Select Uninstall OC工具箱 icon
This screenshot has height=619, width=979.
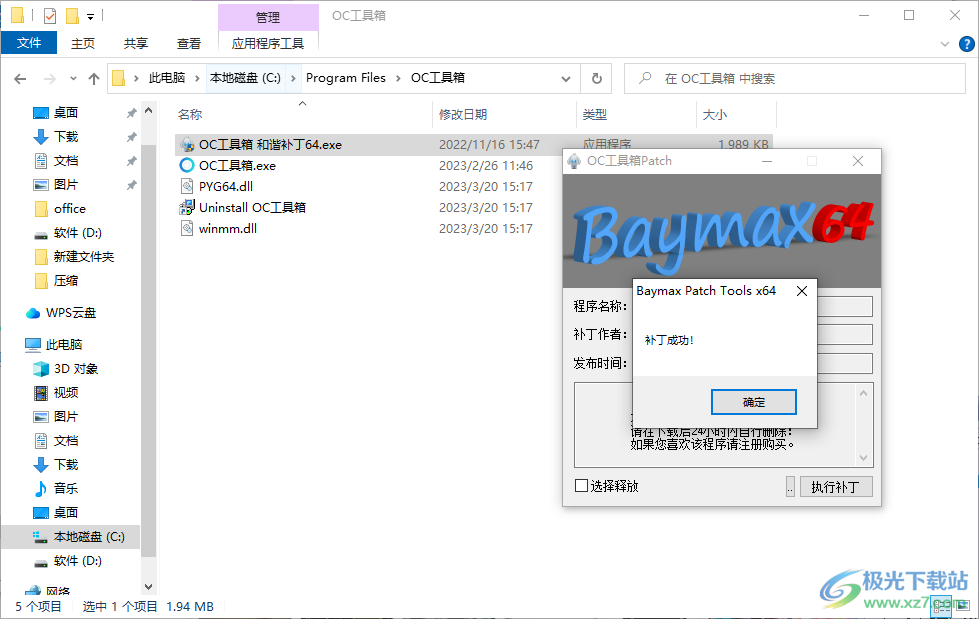pos(187,207)
